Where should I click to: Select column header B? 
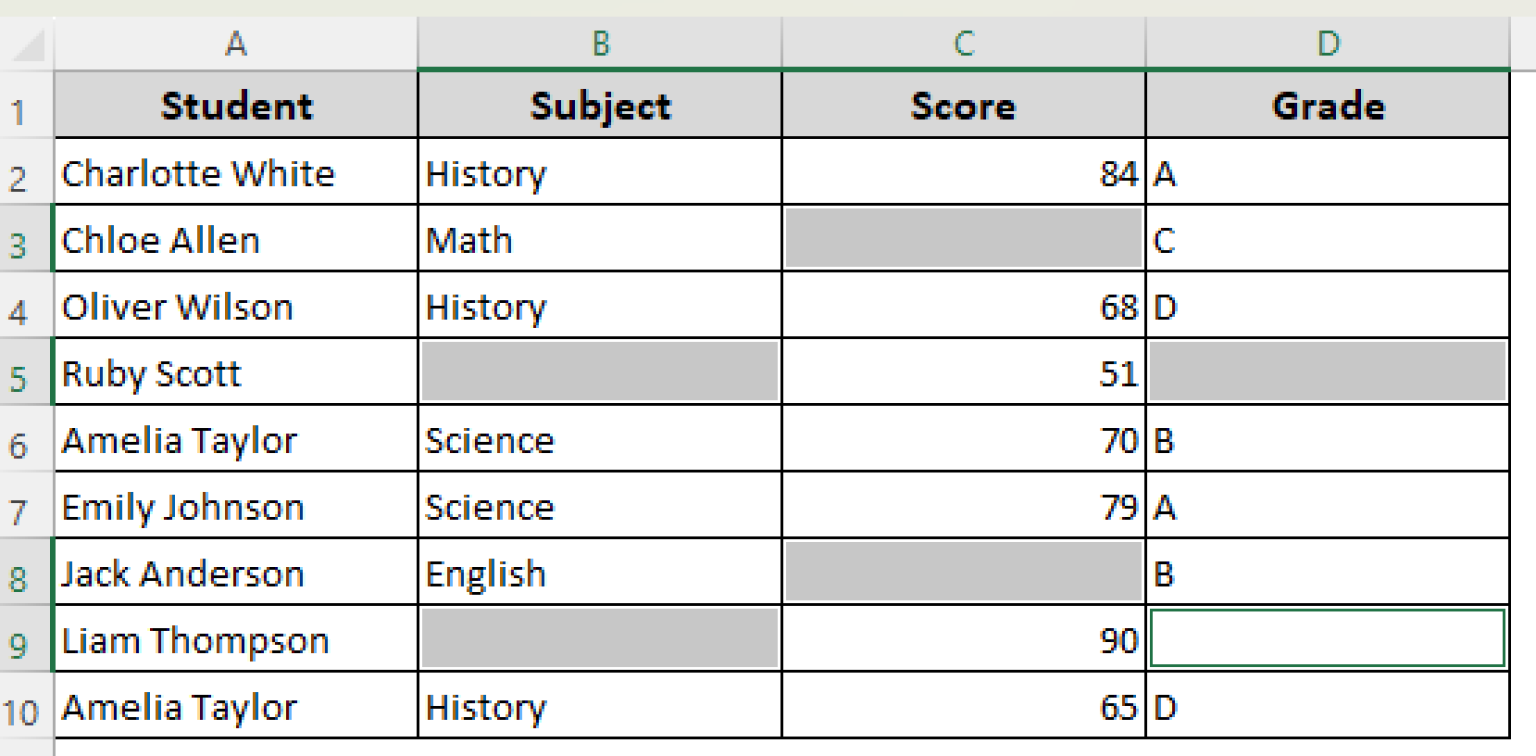coord(598,42)
